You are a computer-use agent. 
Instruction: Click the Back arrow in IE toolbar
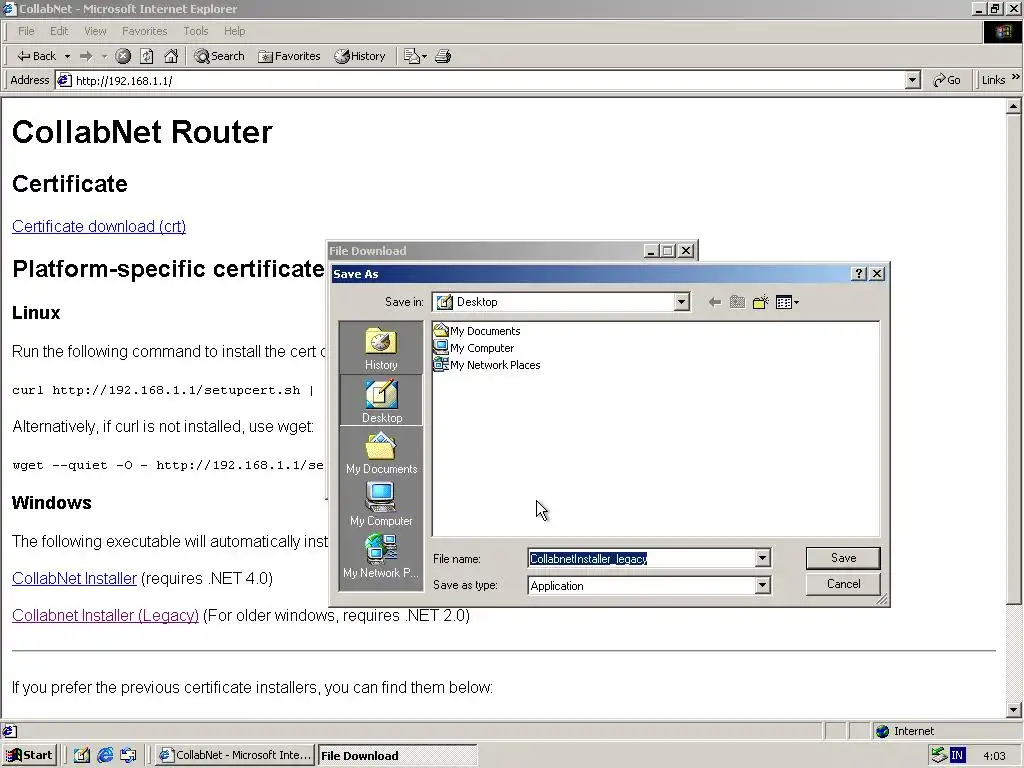pyautogui.click(x=36, y=56)
